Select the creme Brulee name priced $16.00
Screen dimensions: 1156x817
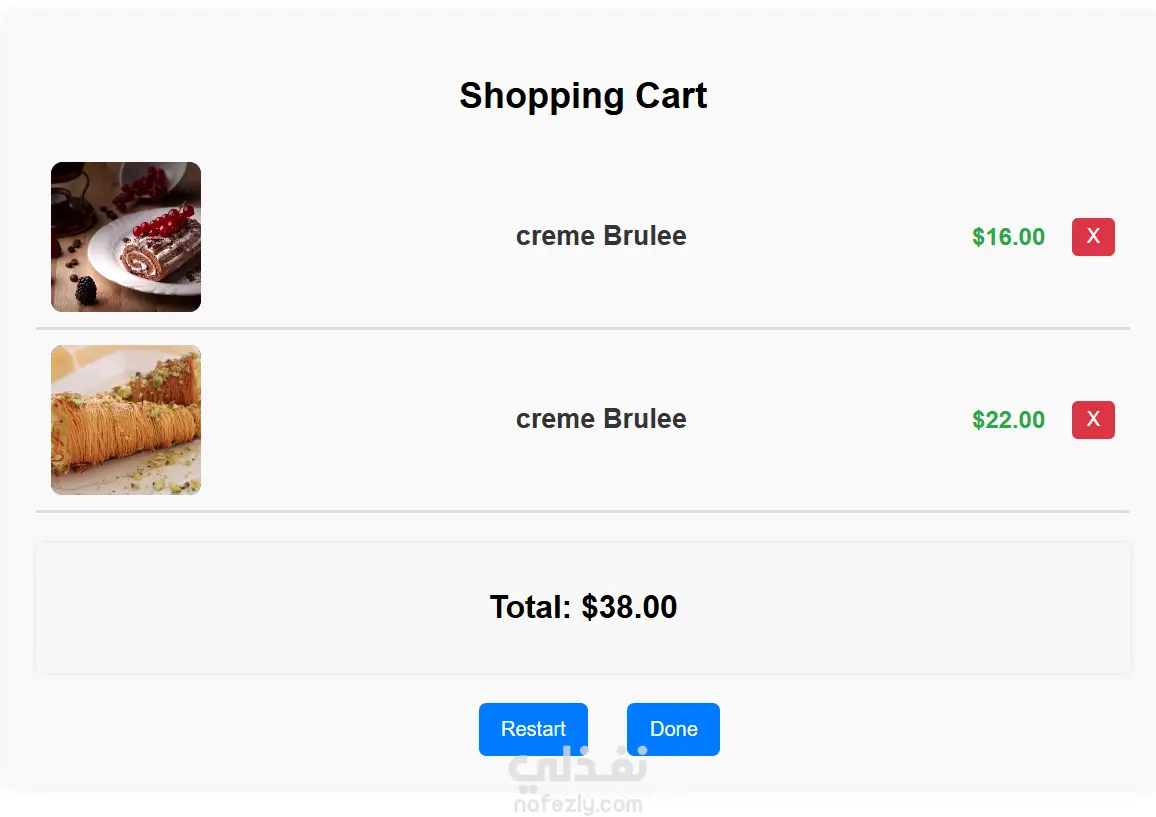click(x=601, y=237)
